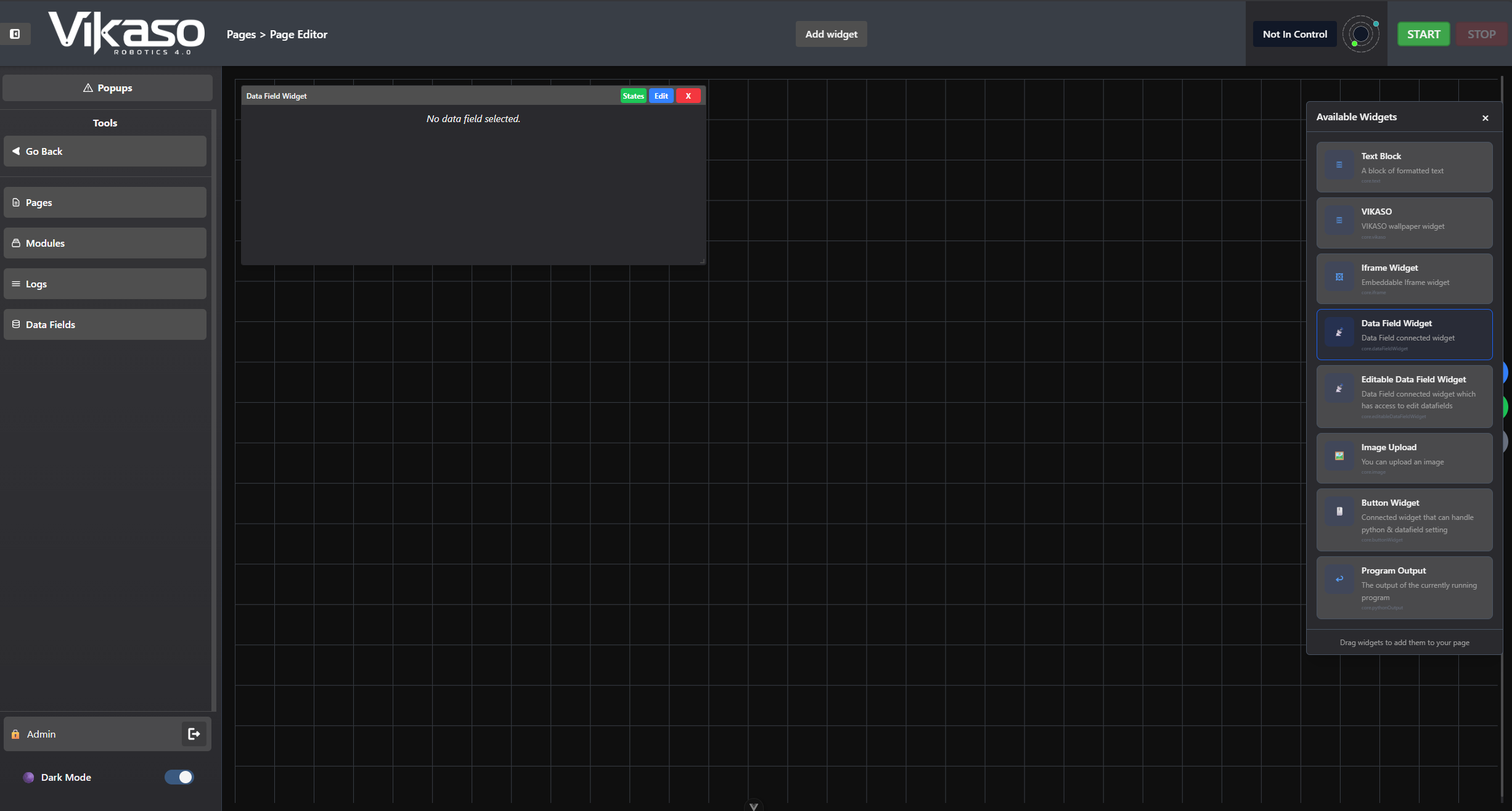Open the Popups section
Screen dimensions: 1512x811
tap(108, 88)
